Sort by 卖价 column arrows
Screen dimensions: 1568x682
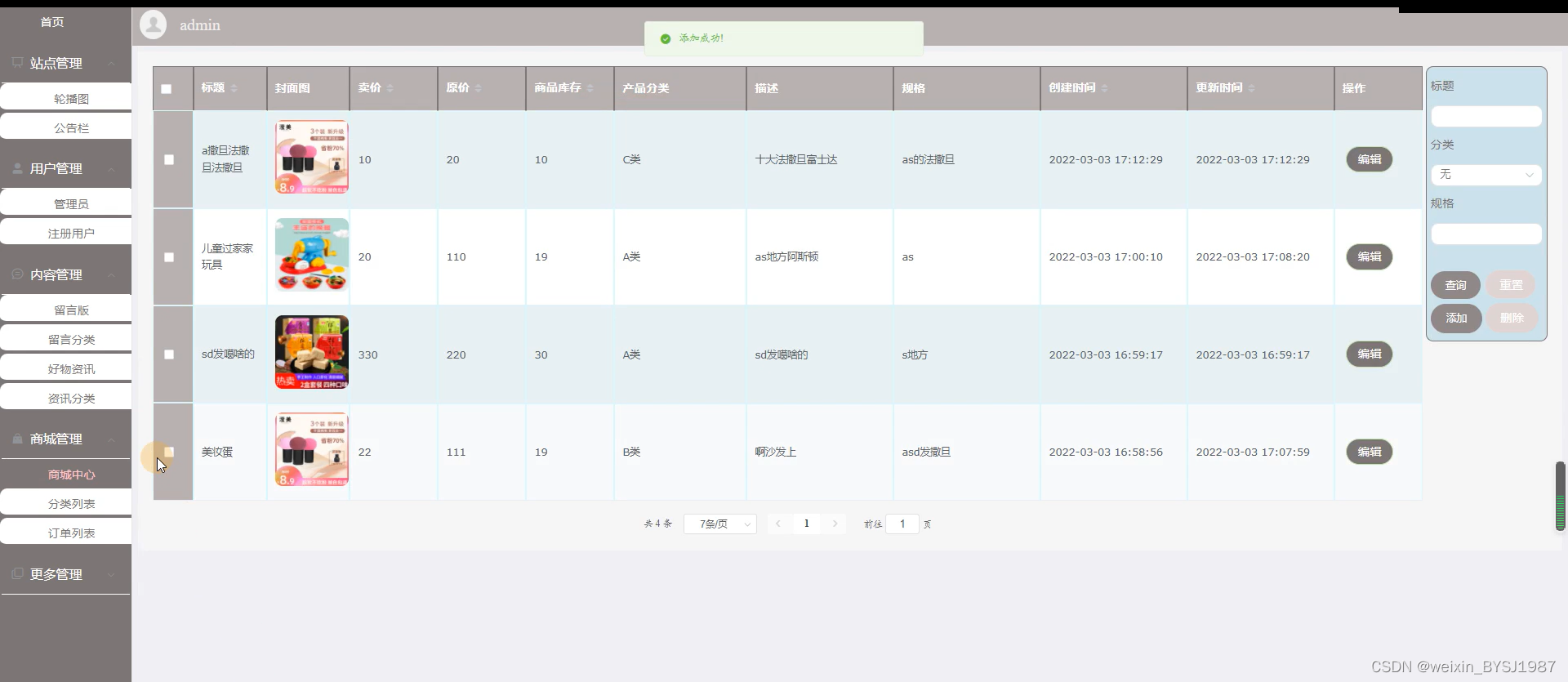[390, 88]
